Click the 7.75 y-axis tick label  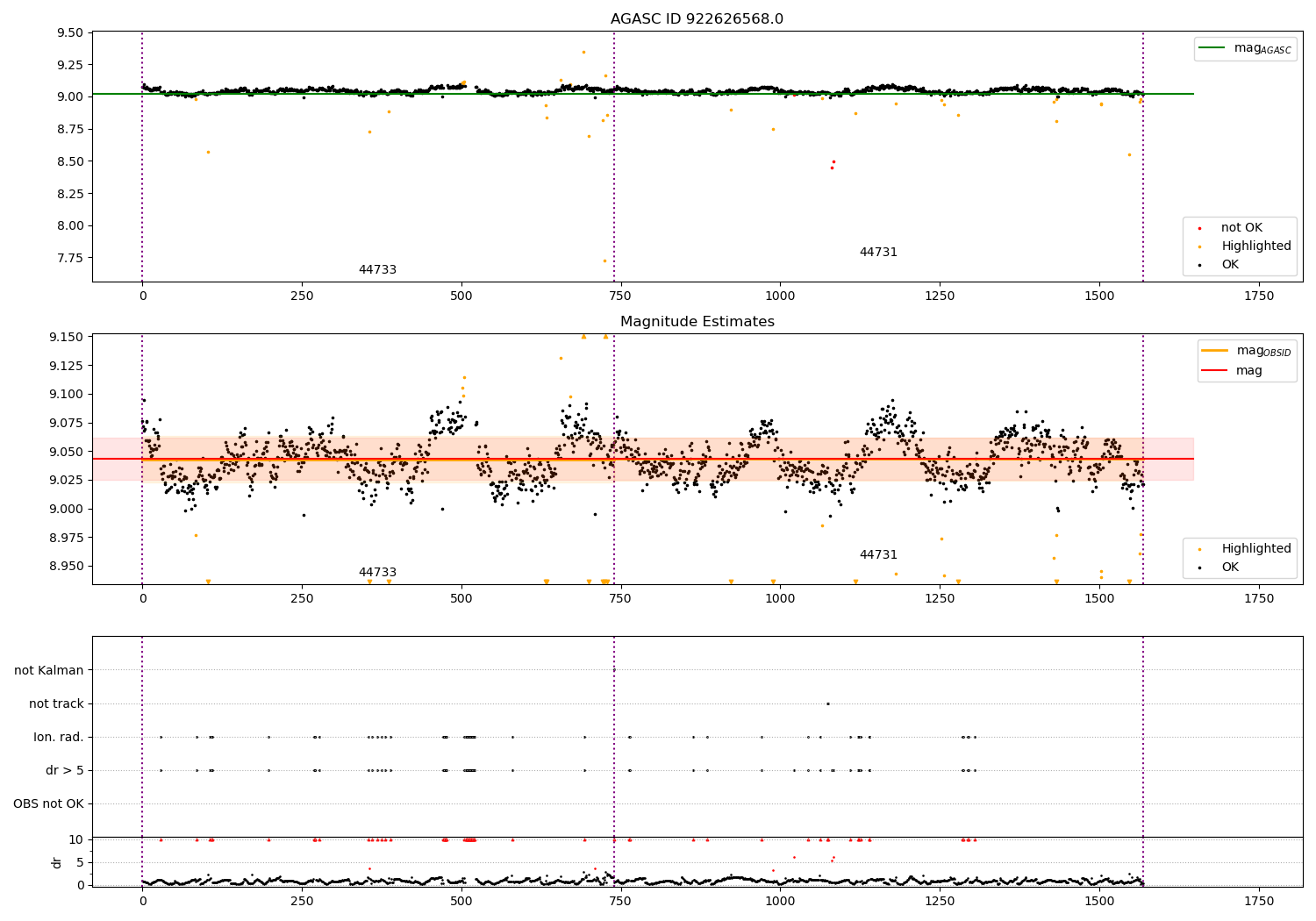click(69, 258)
